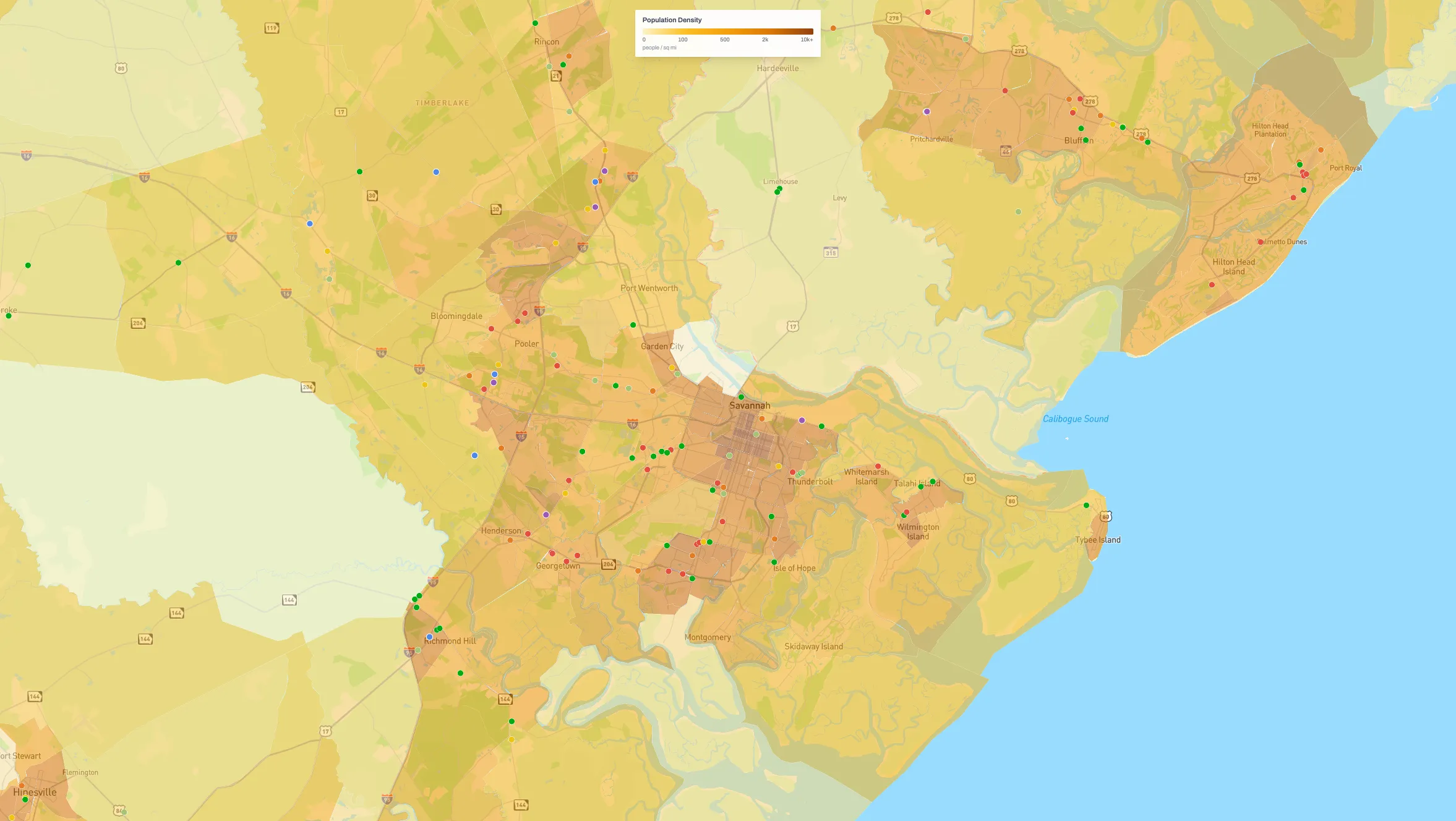The height and width of the screenshot is (821, 1456).
Task: Click the green marker above Savannah label
Action: click(741, 397)
